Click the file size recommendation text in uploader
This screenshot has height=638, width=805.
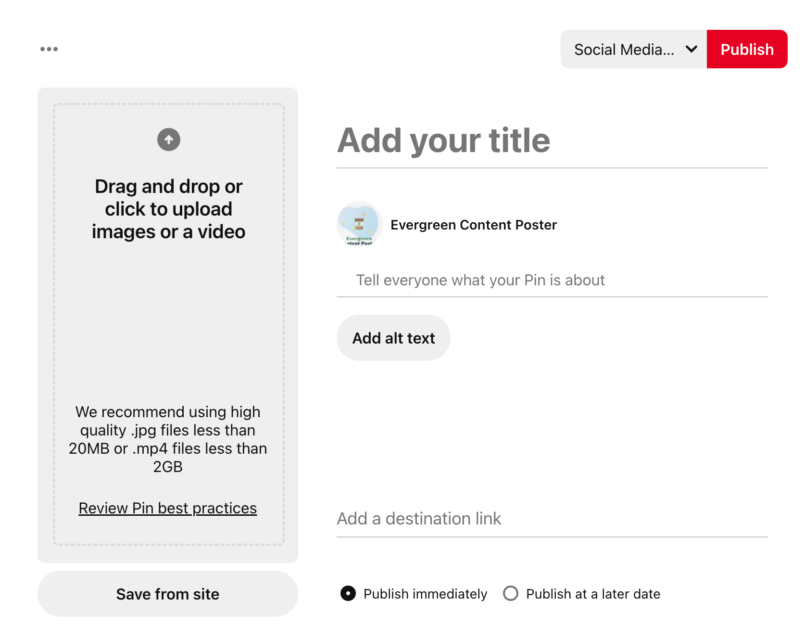(168, 439)
